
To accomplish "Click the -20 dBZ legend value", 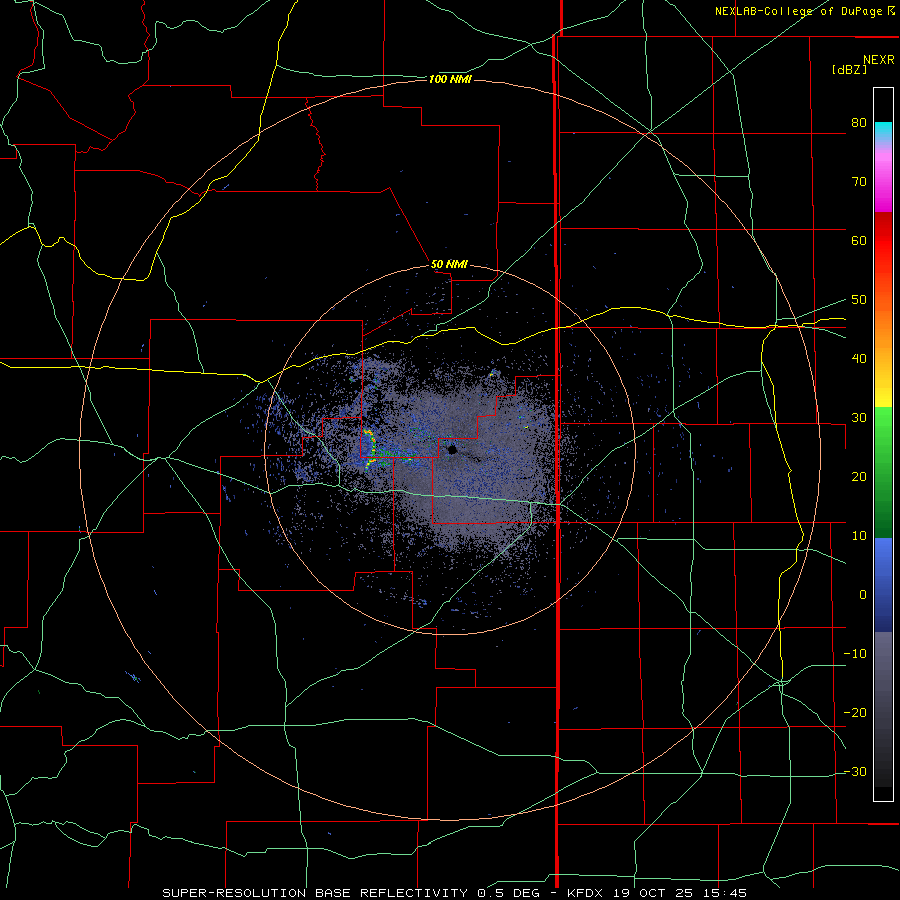I will tap(855, 713).
